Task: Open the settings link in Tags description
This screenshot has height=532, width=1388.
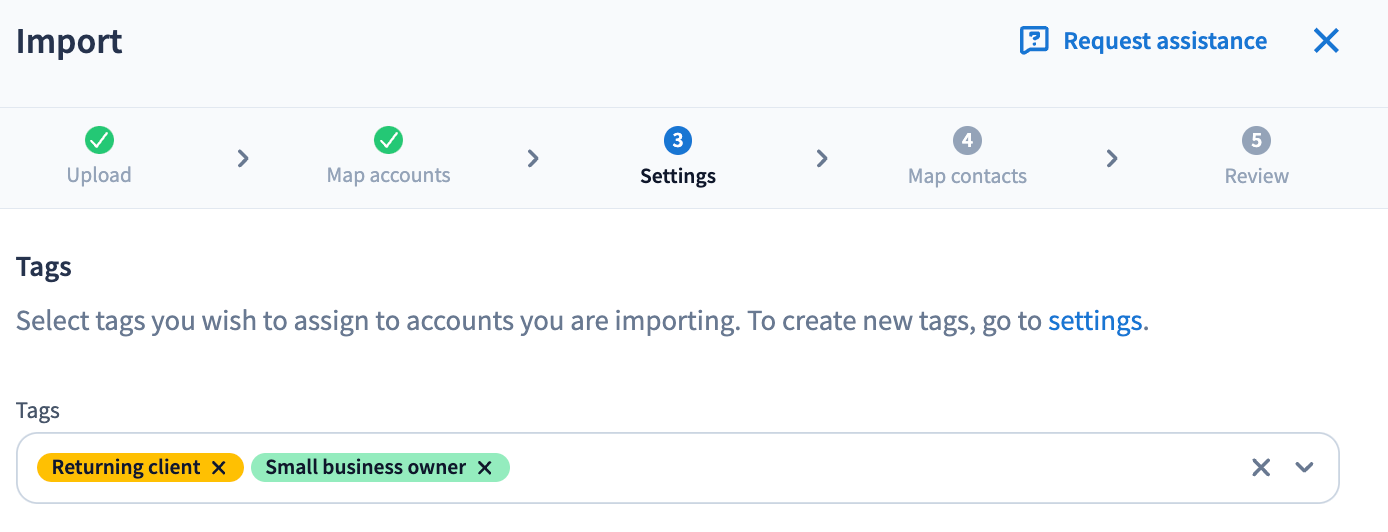Action: [x=1094, y=322]
